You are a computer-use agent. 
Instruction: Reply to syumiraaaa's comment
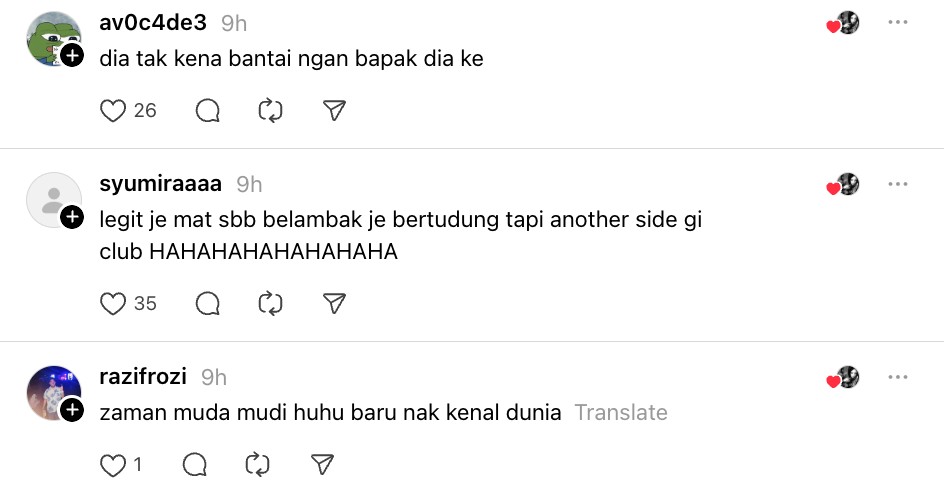pos(208,303)
